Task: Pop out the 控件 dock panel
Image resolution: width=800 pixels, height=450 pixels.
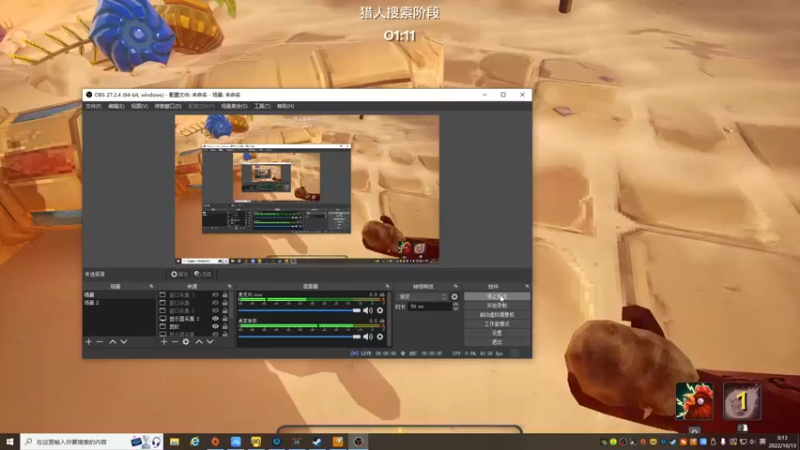Action: click(x=527, y=286)
